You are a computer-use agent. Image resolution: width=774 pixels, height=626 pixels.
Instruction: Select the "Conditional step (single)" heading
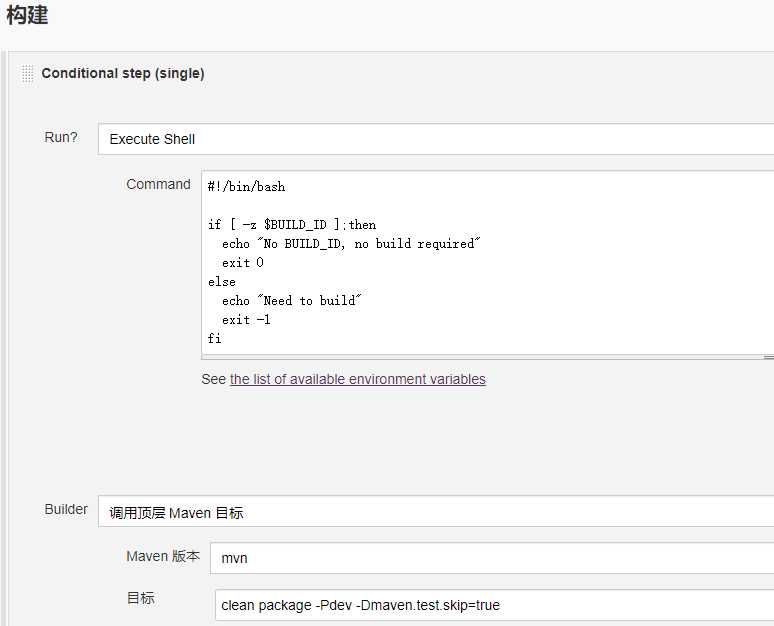pos(123,74)
